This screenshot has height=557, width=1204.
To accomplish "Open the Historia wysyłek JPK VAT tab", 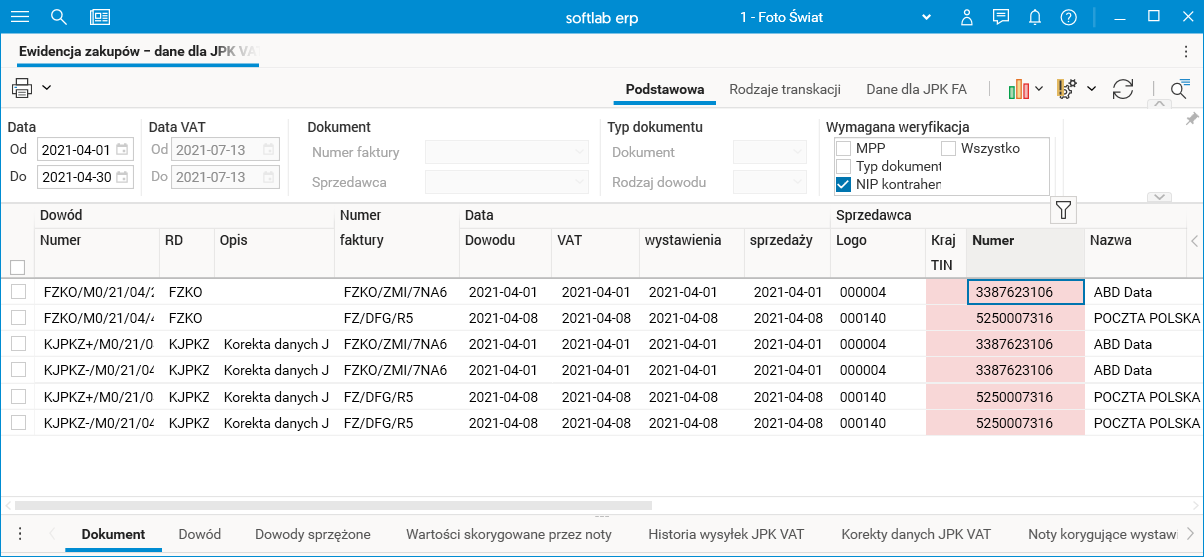I will coord(726,534).
